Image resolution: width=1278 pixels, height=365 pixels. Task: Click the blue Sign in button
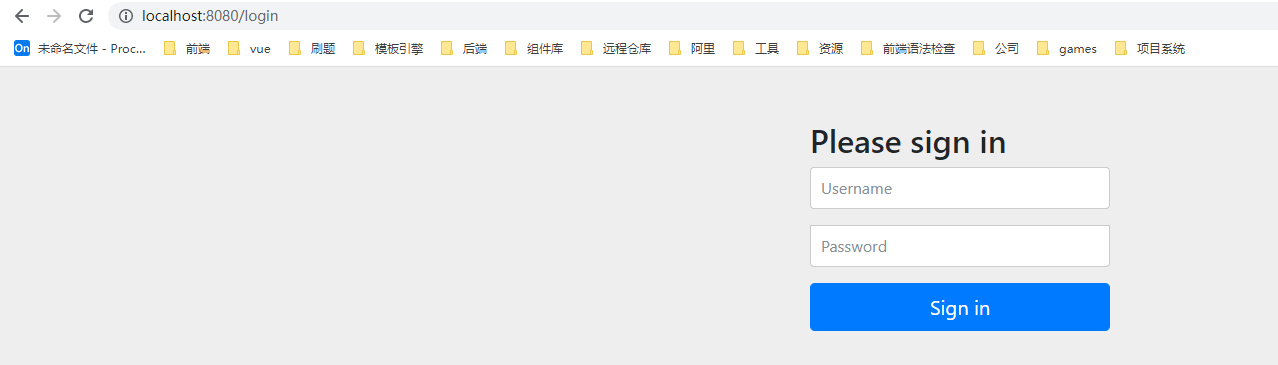960,307
